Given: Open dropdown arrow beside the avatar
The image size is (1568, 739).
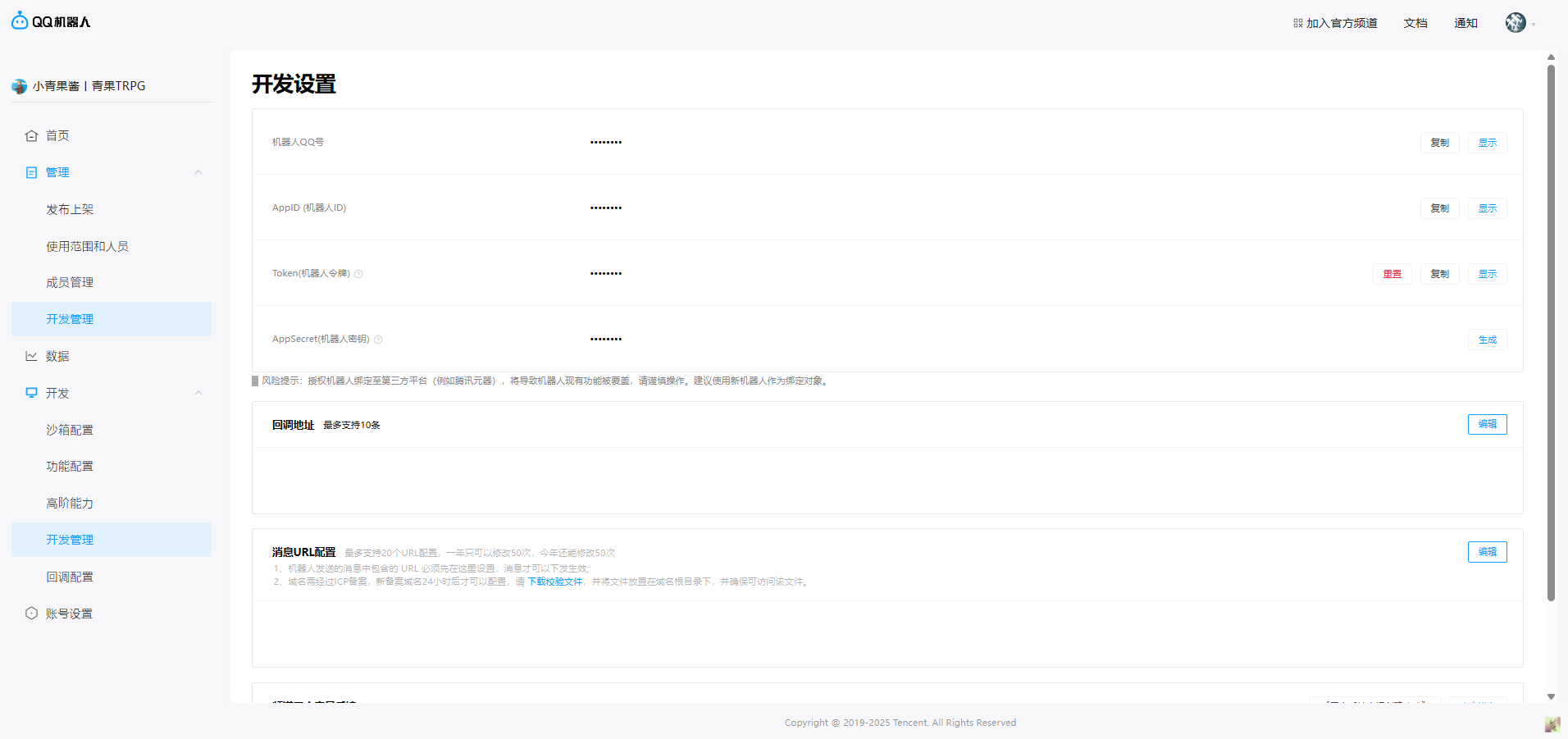Looking at the screenshot, I should coord(1534,25).
